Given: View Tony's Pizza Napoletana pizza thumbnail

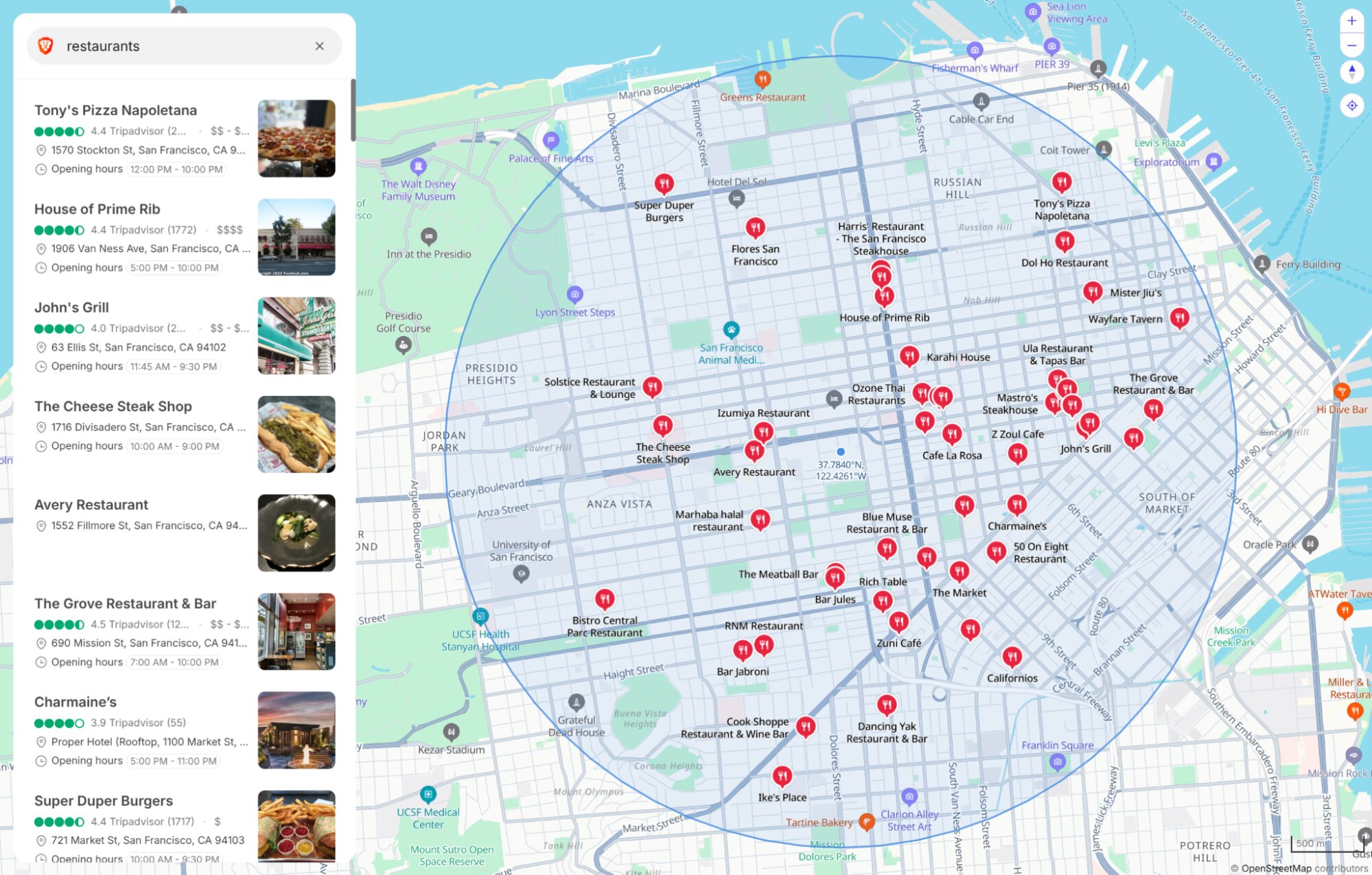Looking at the screenshot, I should pyautogui.click(x=297, y=139).
